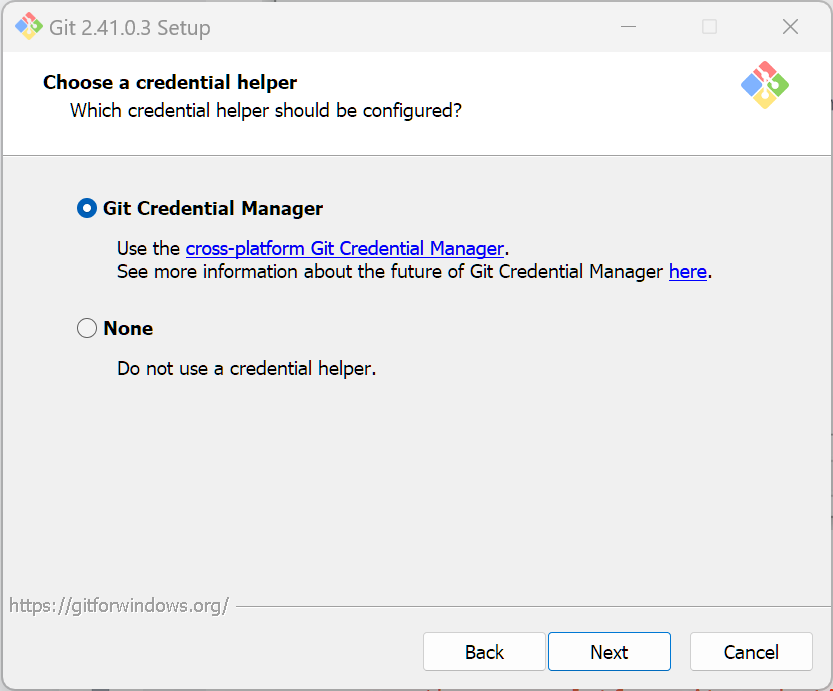833x691 pixels.
Task: Click the gitforwindows.org URL text
Action: coord(119,605)
